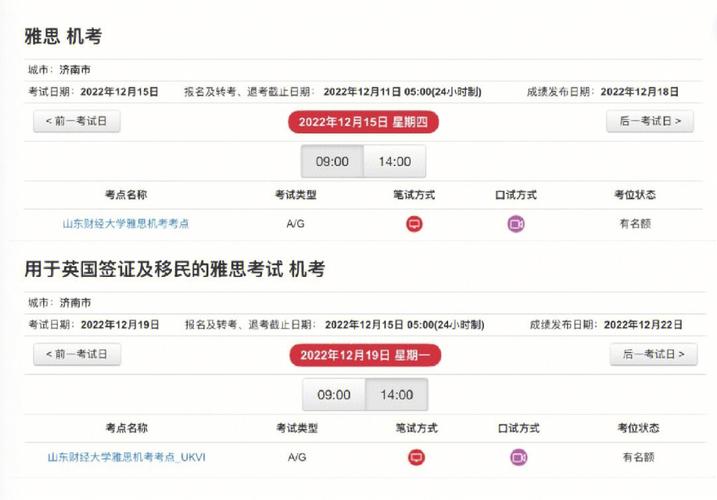717x500 pixels.
Task: Click 口试方式 column header in UKVI table
Action: tap(518, 428)
